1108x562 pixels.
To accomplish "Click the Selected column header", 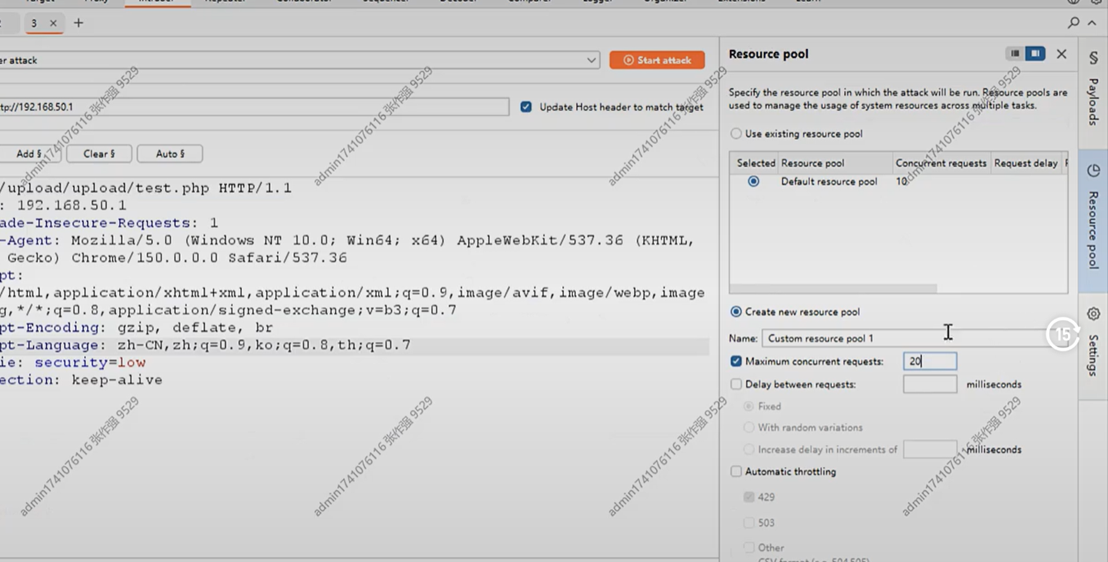I will 754,163.
